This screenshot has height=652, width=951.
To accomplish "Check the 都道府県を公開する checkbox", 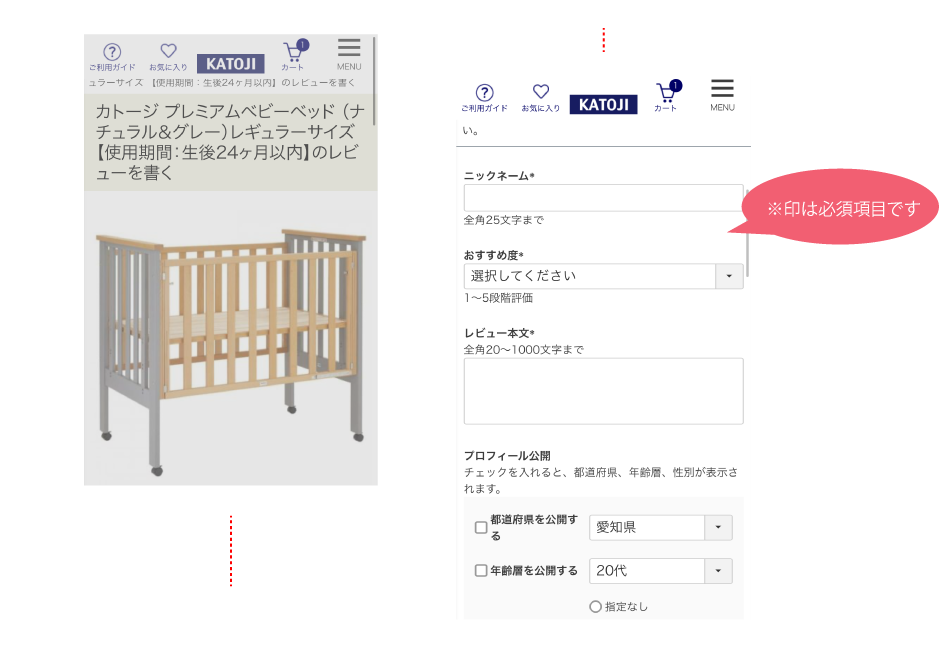I will (481, 527).
